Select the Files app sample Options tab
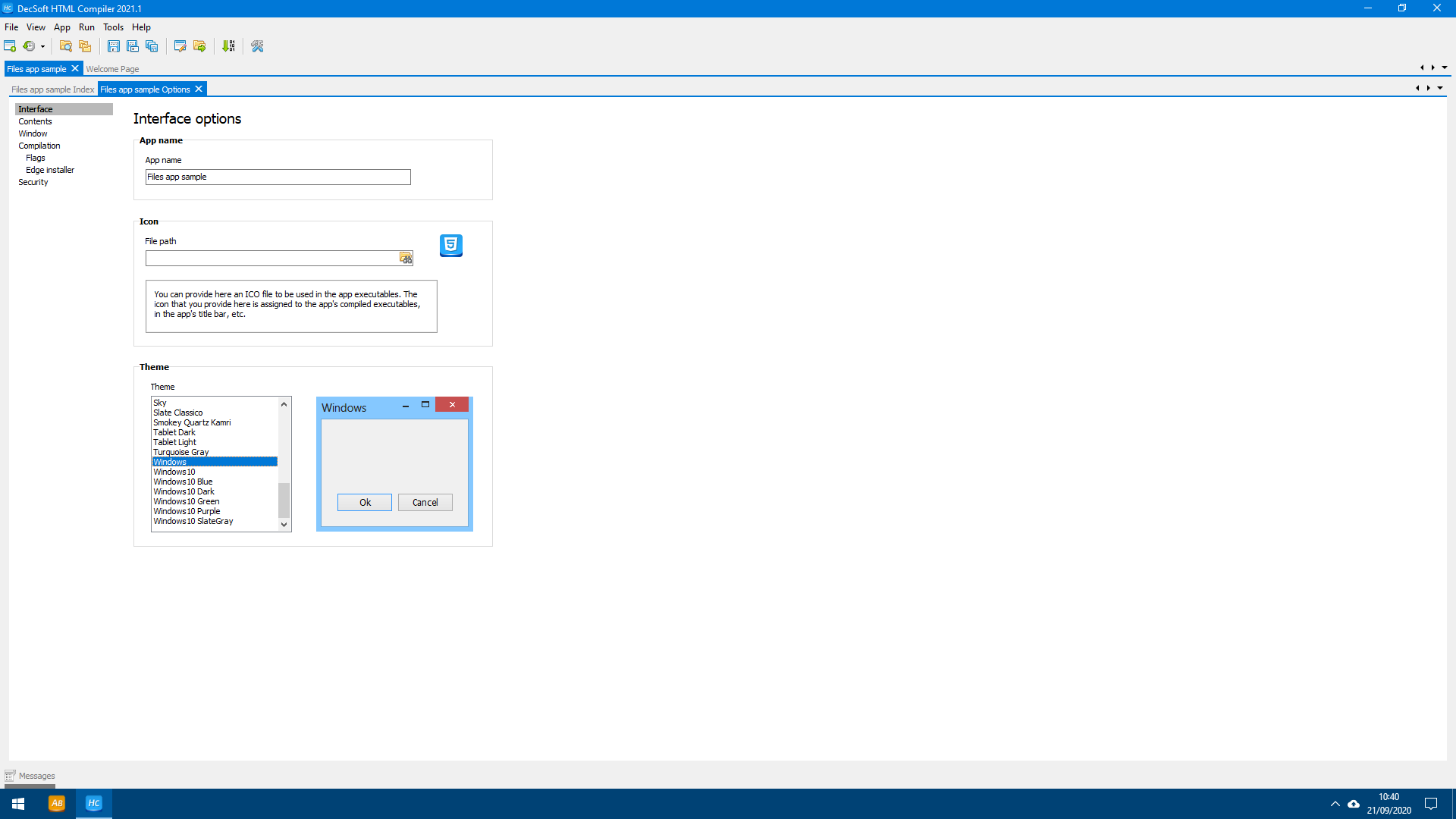The height and width of the screenshot is (819, 1456). tap(145, 89)
